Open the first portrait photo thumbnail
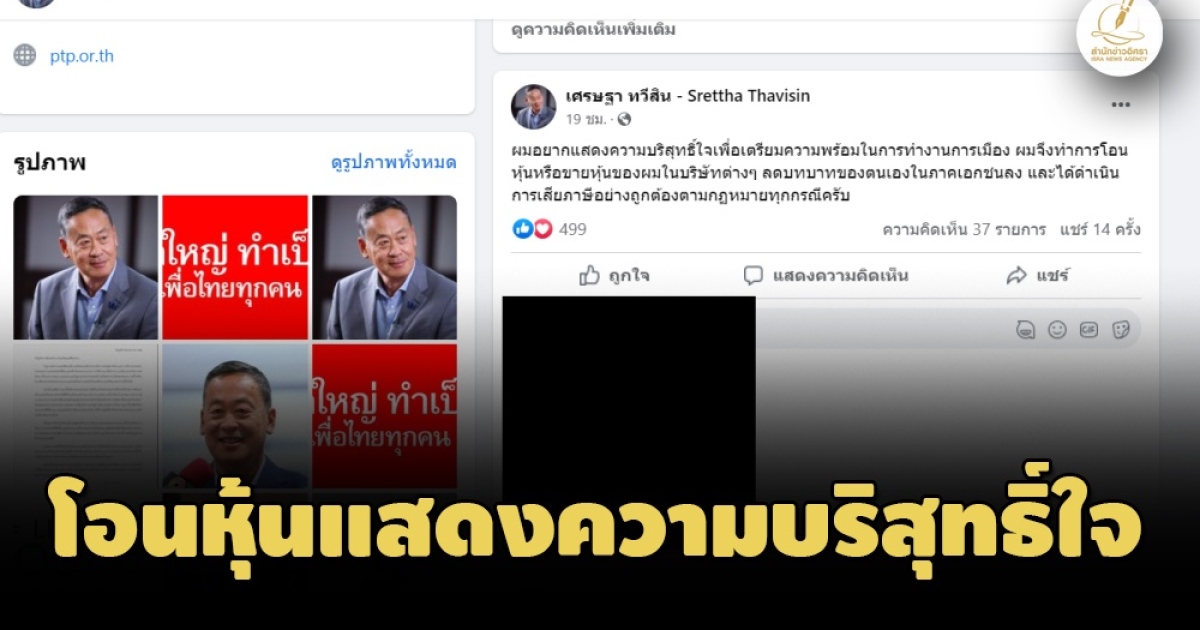The width and height of the screenshot is (1200, 630). point(85,267)
